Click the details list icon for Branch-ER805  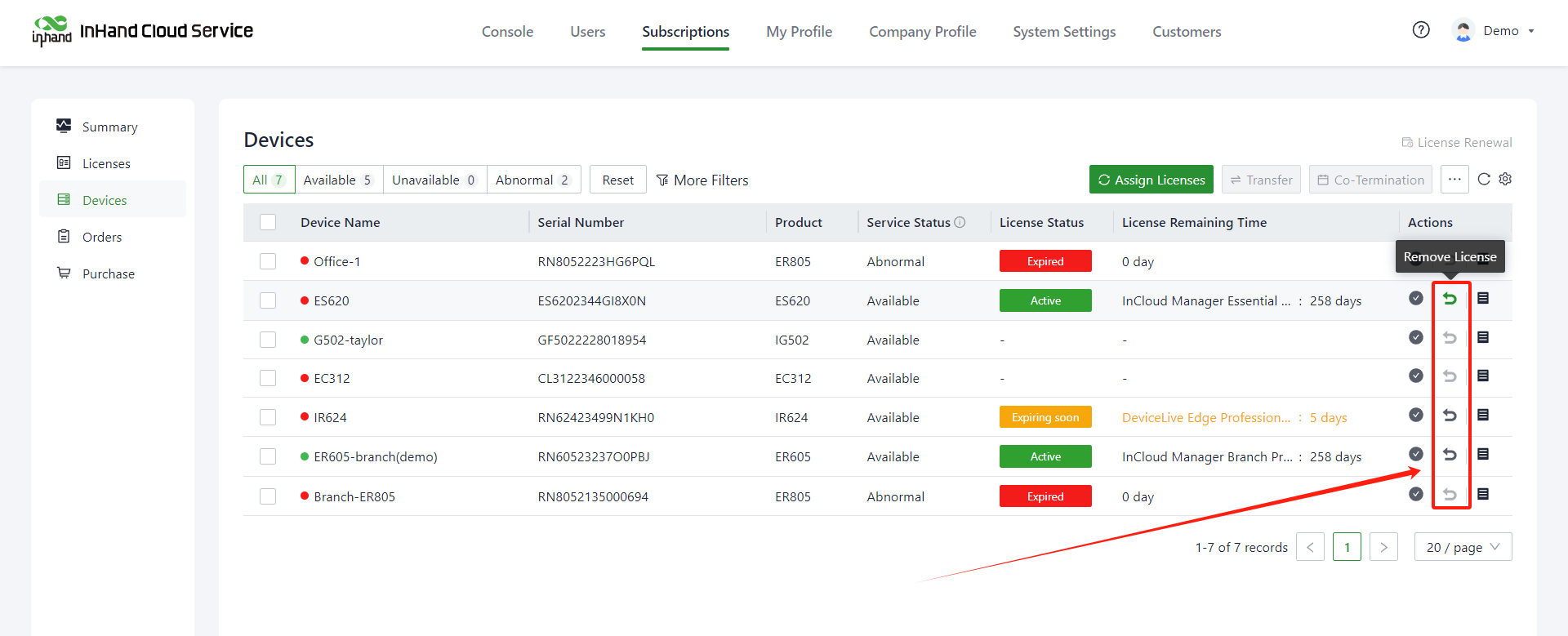tap(1483, 494)
